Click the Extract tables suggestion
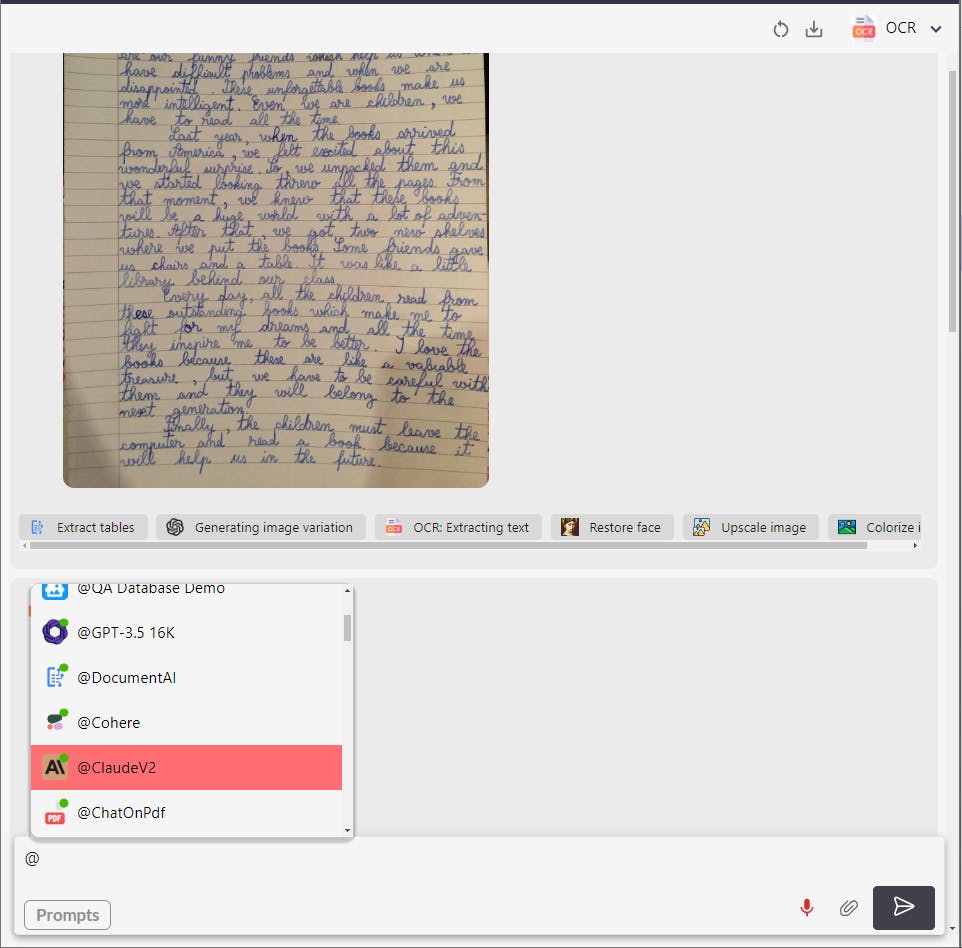Viewport: 962px width, 948px height. (83, 527)
